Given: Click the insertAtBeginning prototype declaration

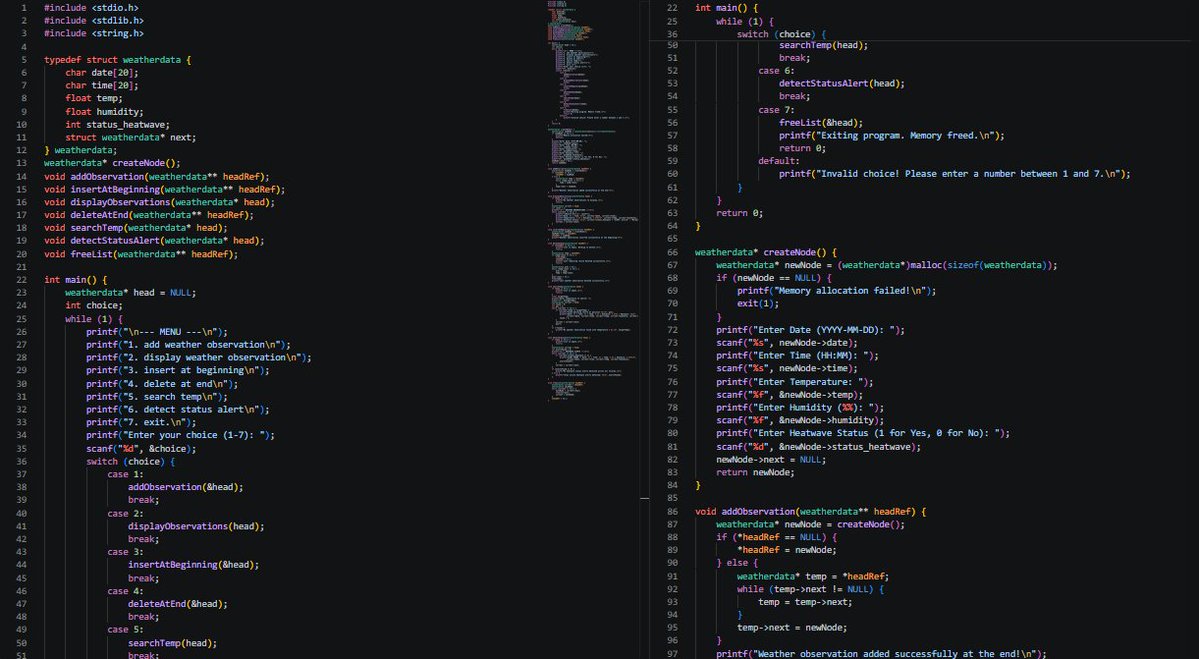Looking at the screenshot, I should (x=164, y=190).
